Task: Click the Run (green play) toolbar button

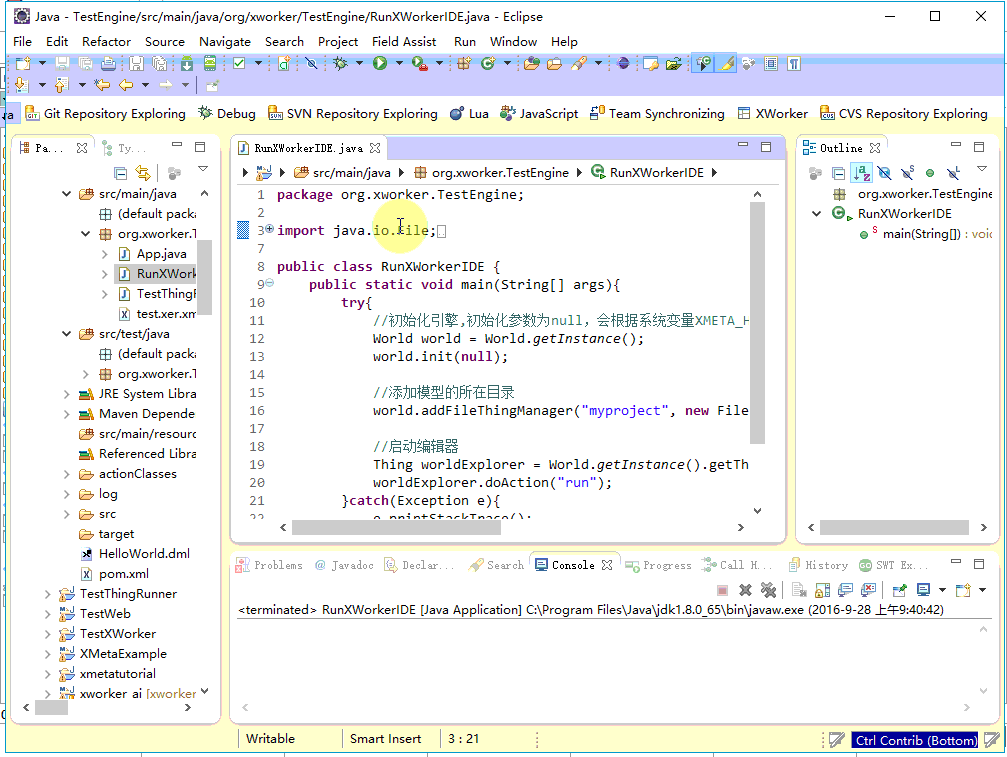Action: [x=380, y=63]
